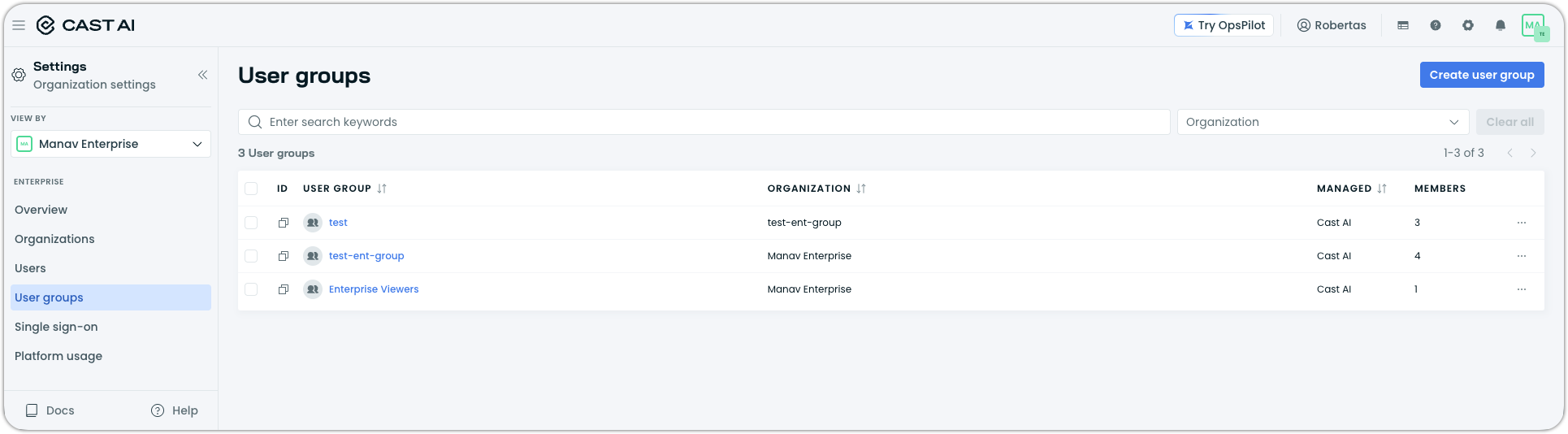Open the Organizations section in the sidebar
Screen dimensions: 1568x434
coord(54,239)
